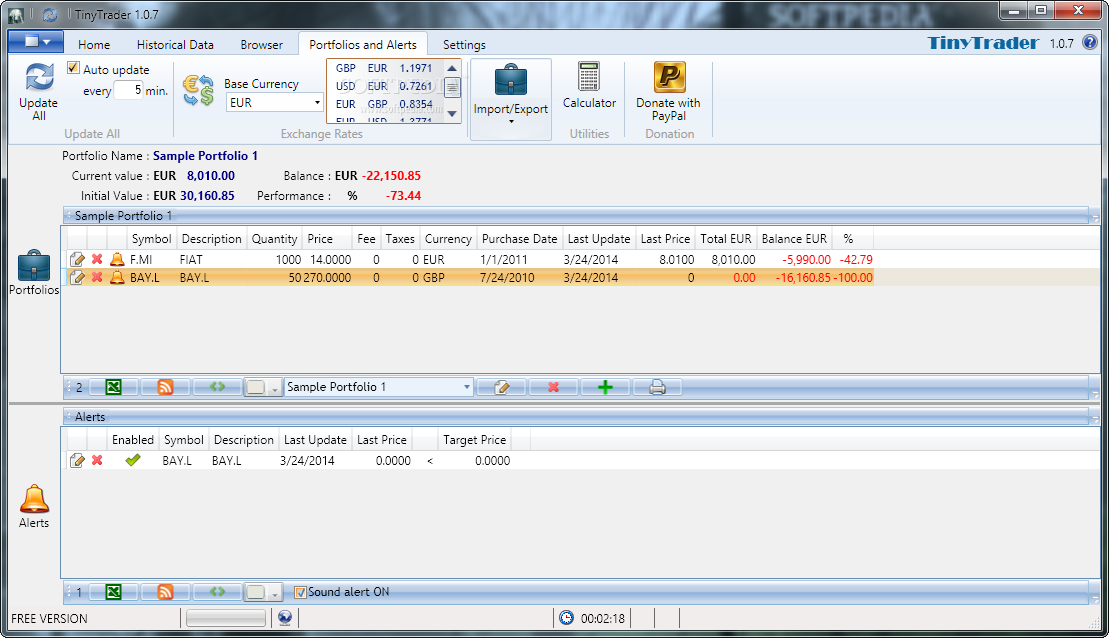Select USD EUR 0.7261 exchange rate row
This screenshot has width=1109, height=638.
pos(384,86)
